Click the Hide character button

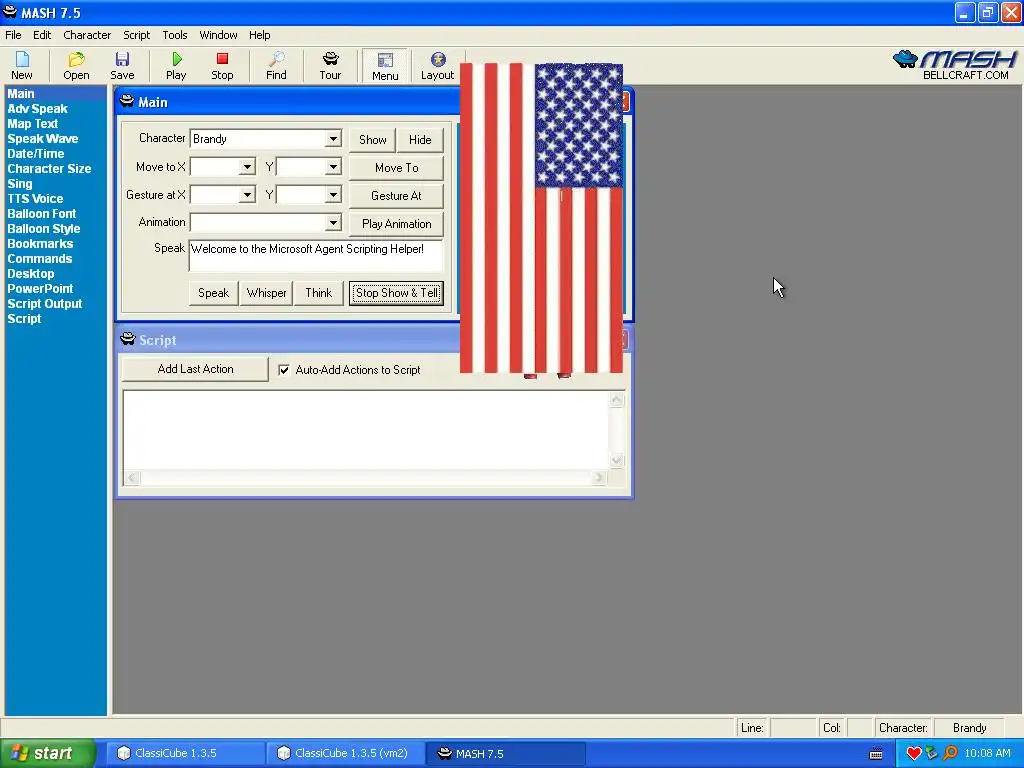point(420,140)
